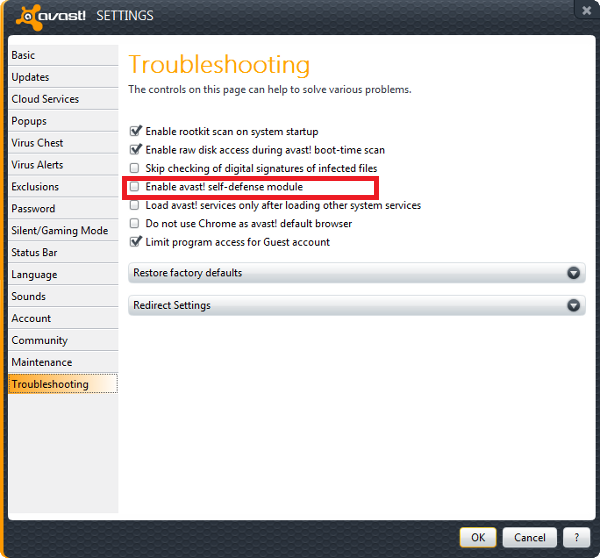Close the avast! Settings window
The image size is (600, 558).
pos(587,10)
